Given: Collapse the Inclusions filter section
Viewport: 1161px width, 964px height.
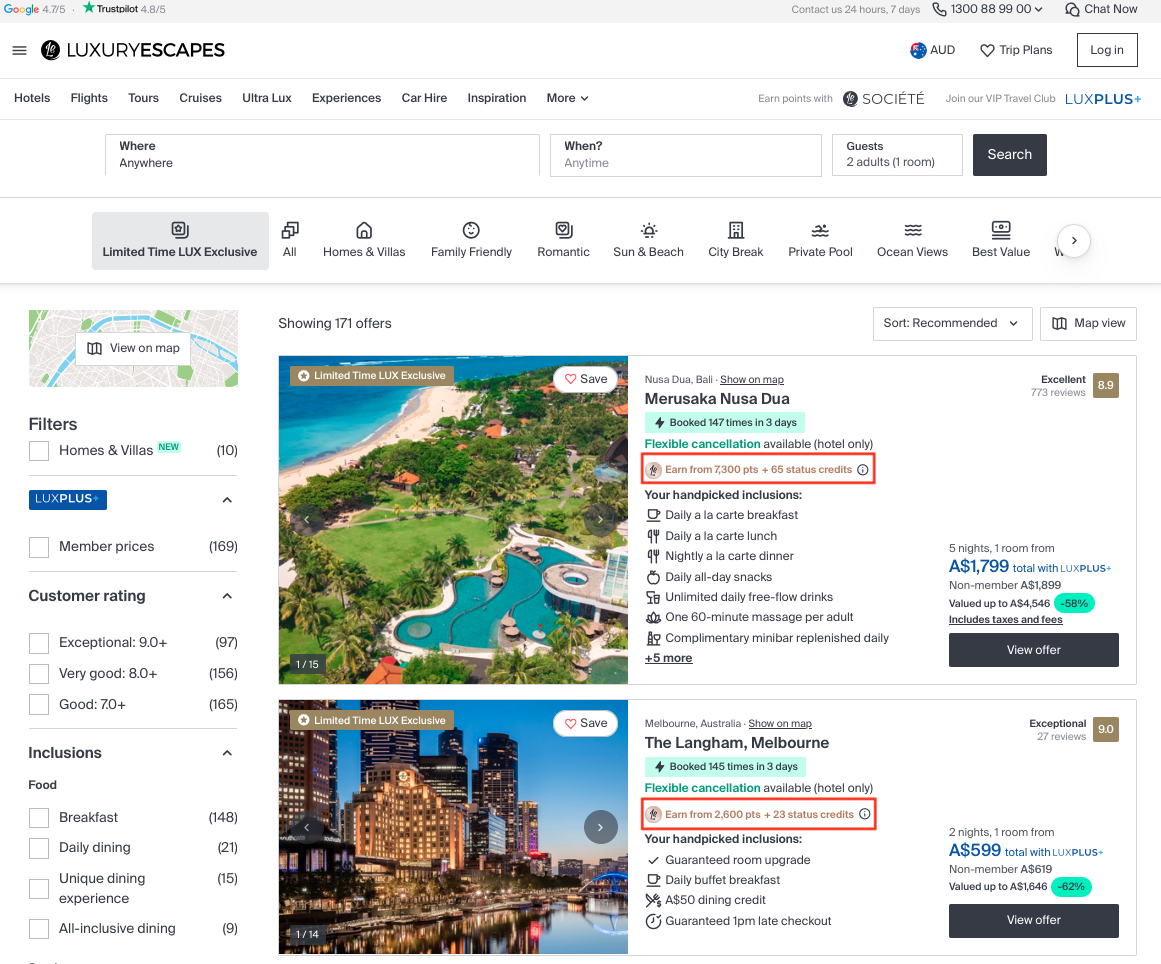Looking at the screenshot, I should point(227,753).
